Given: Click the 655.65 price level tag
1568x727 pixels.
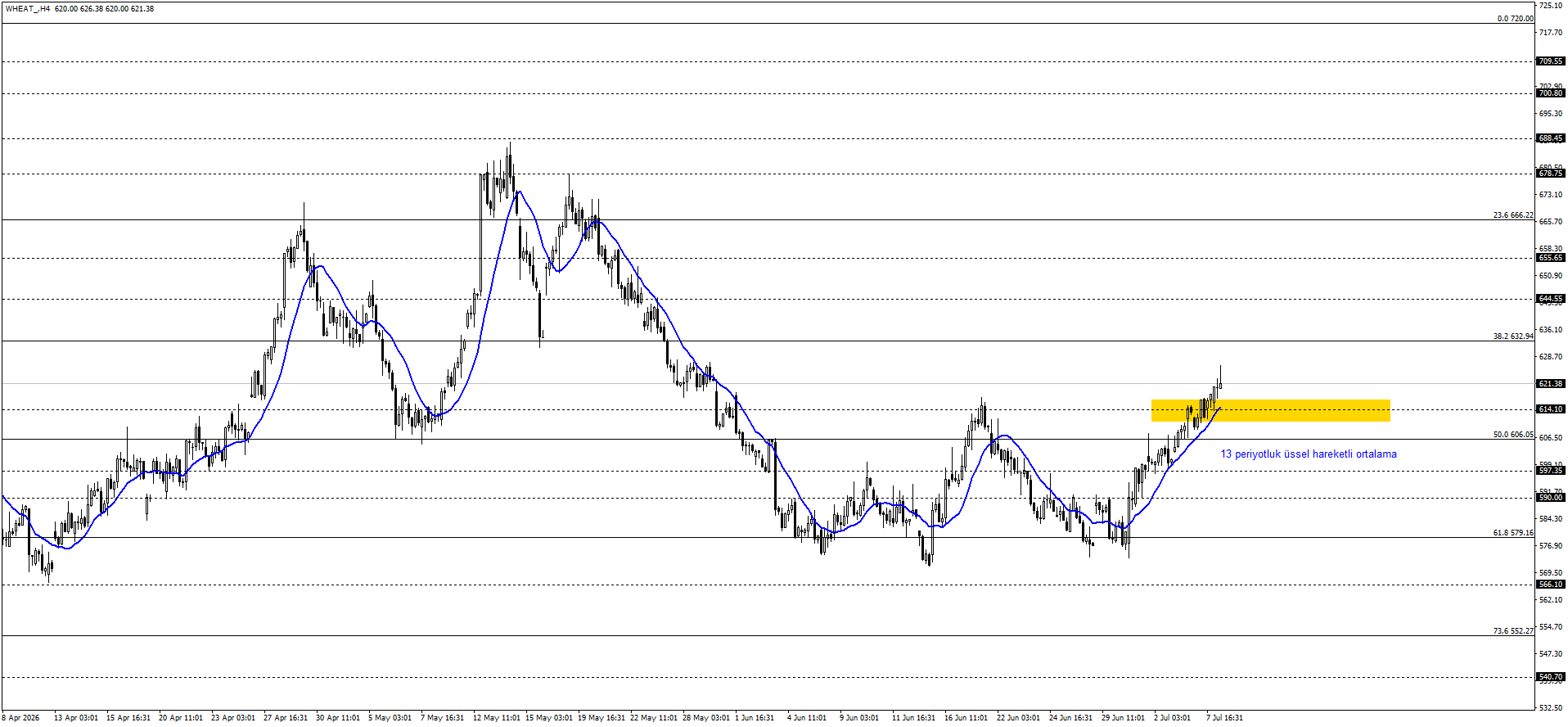Looking at the screenshot, I should click(1551, 258).
